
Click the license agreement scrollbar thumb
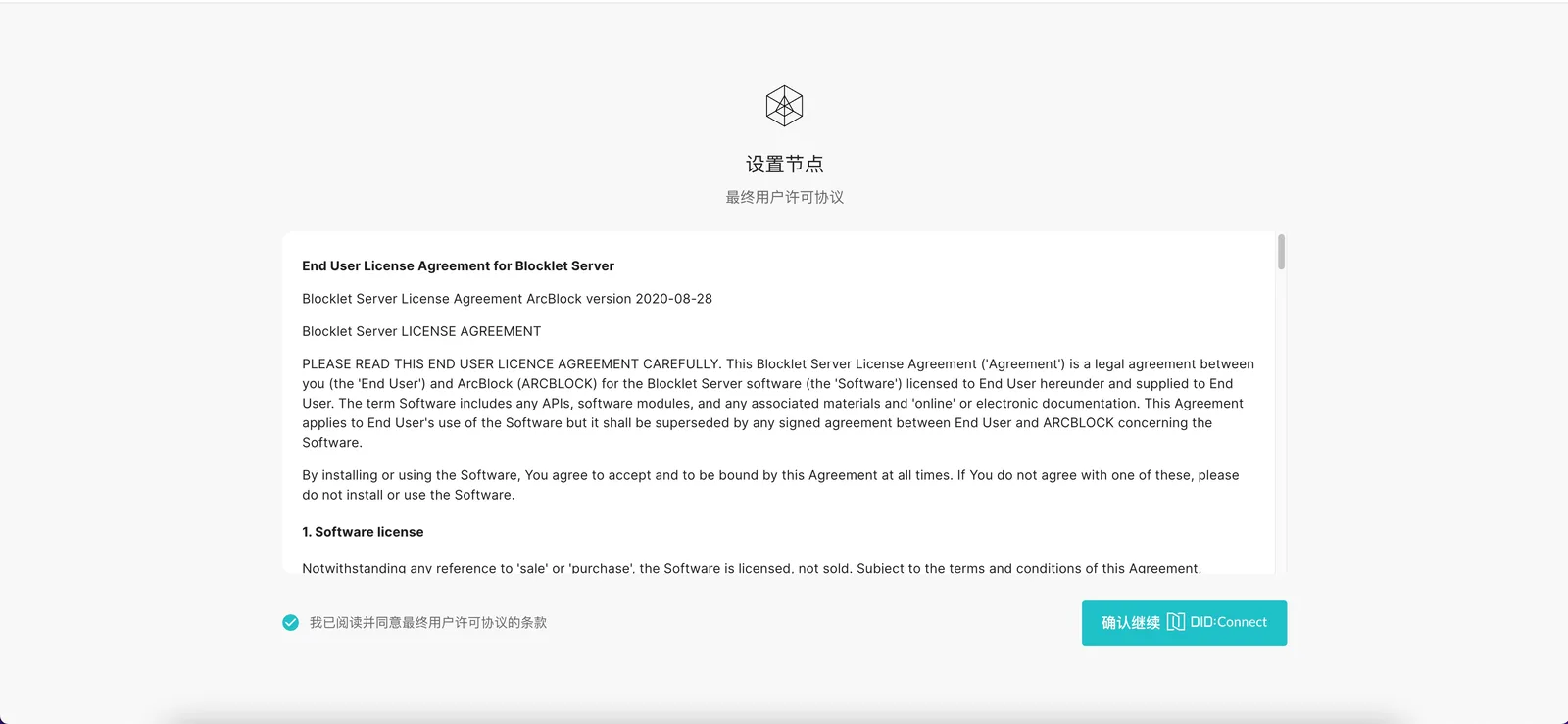1281,252
